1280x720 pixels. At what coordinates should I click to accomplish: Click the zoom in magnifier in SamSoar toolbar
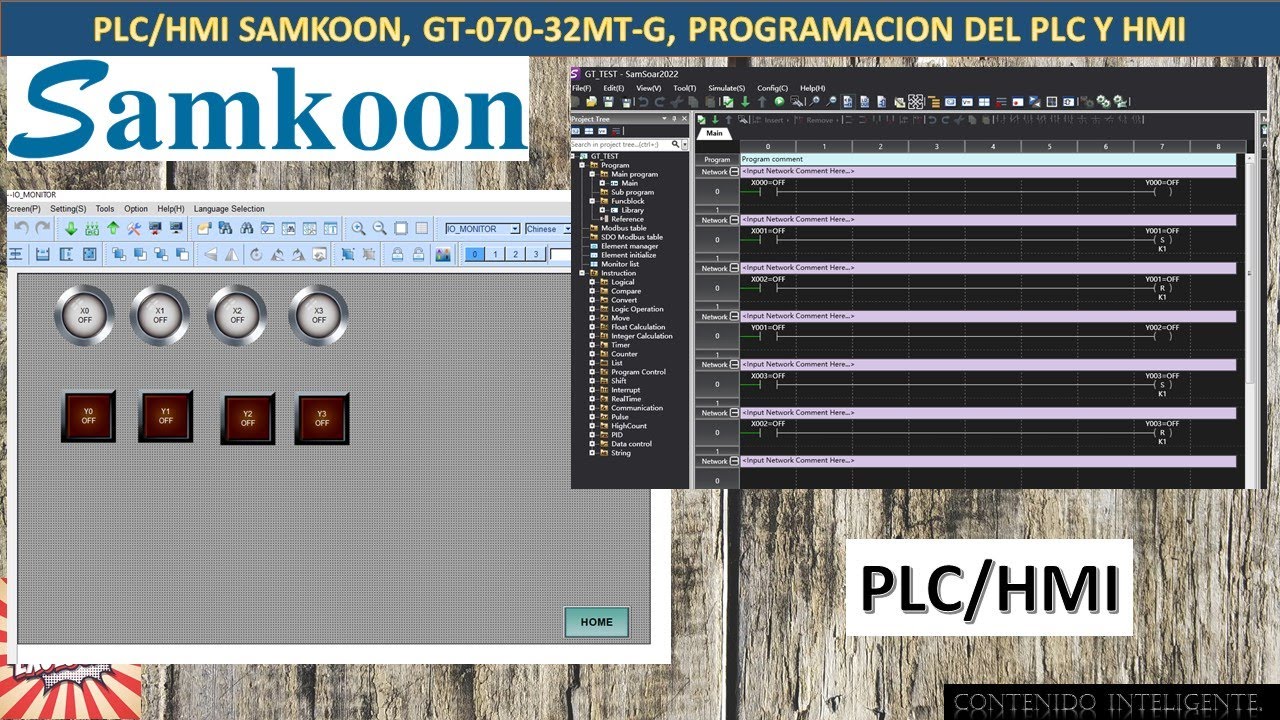(815, 101)
